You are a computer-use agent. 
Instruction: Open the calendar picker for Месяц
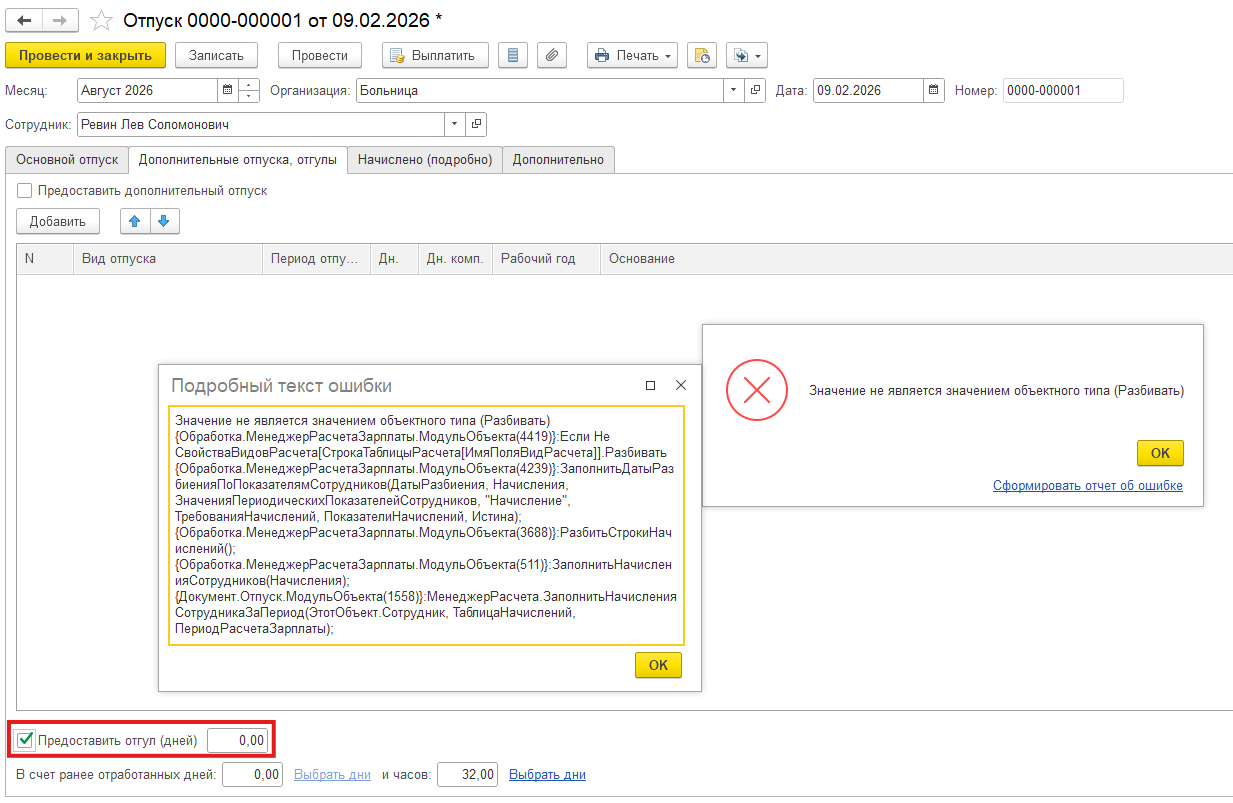227,90
